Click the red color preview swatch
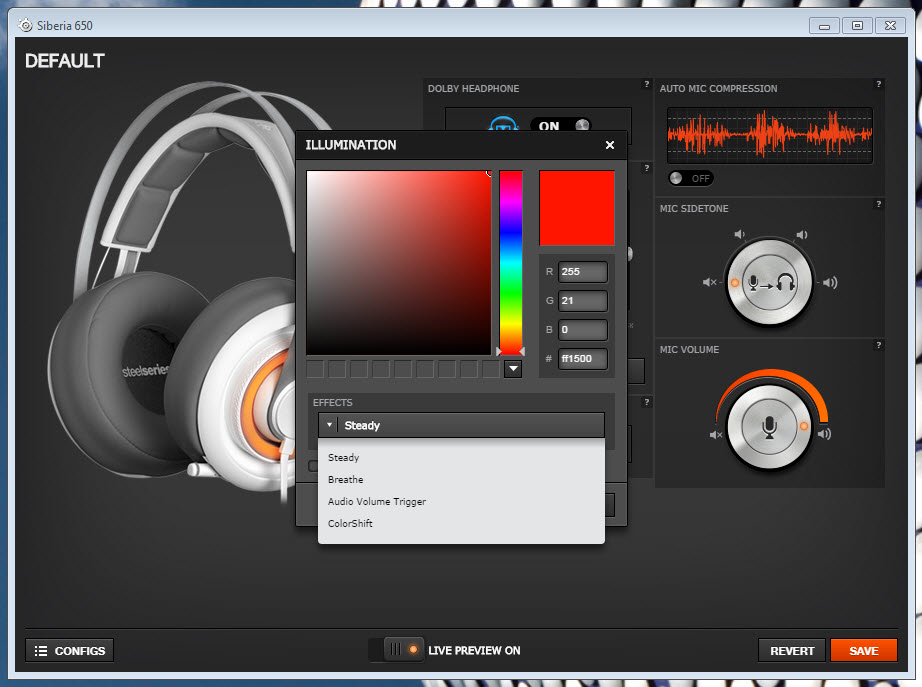This screenshot has height=687, width=922. [x=576, y=208]
